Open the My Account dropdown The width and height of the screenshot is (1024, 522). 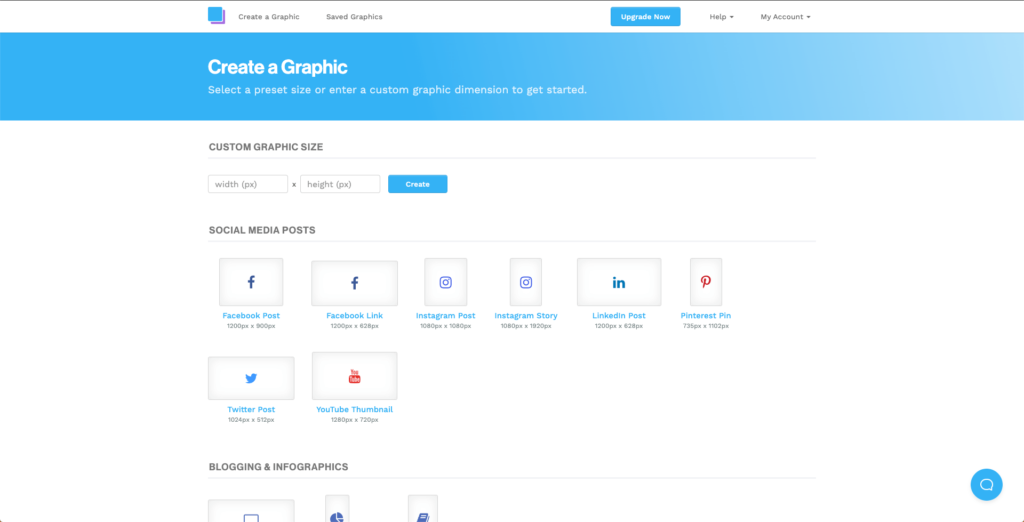[x=785, y=17]
